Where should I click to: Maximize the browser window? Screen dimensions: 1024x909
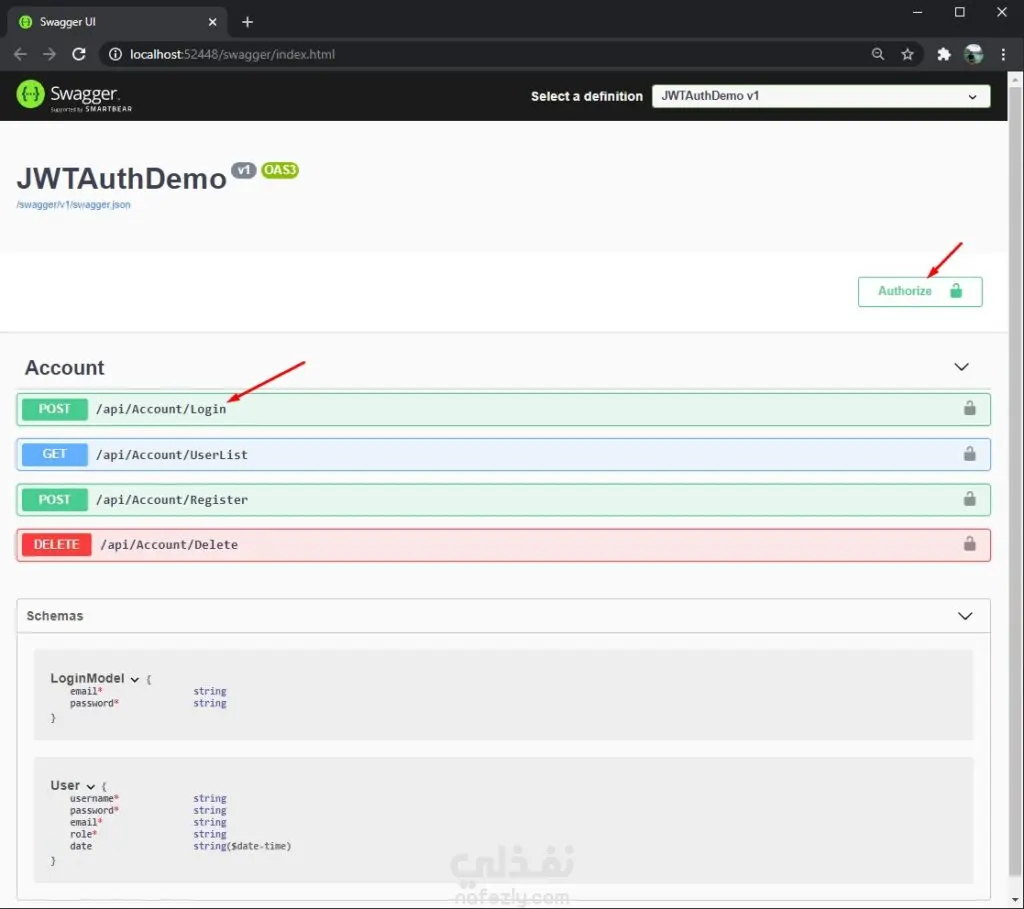pyautogui.click(x=959, y=12)
